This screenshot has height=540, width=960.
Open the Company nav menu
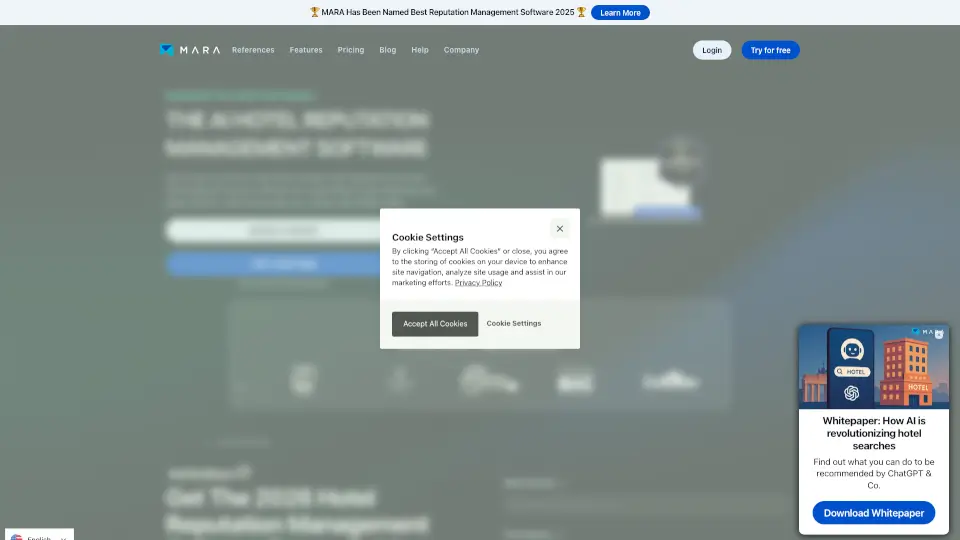click(461, 50)
